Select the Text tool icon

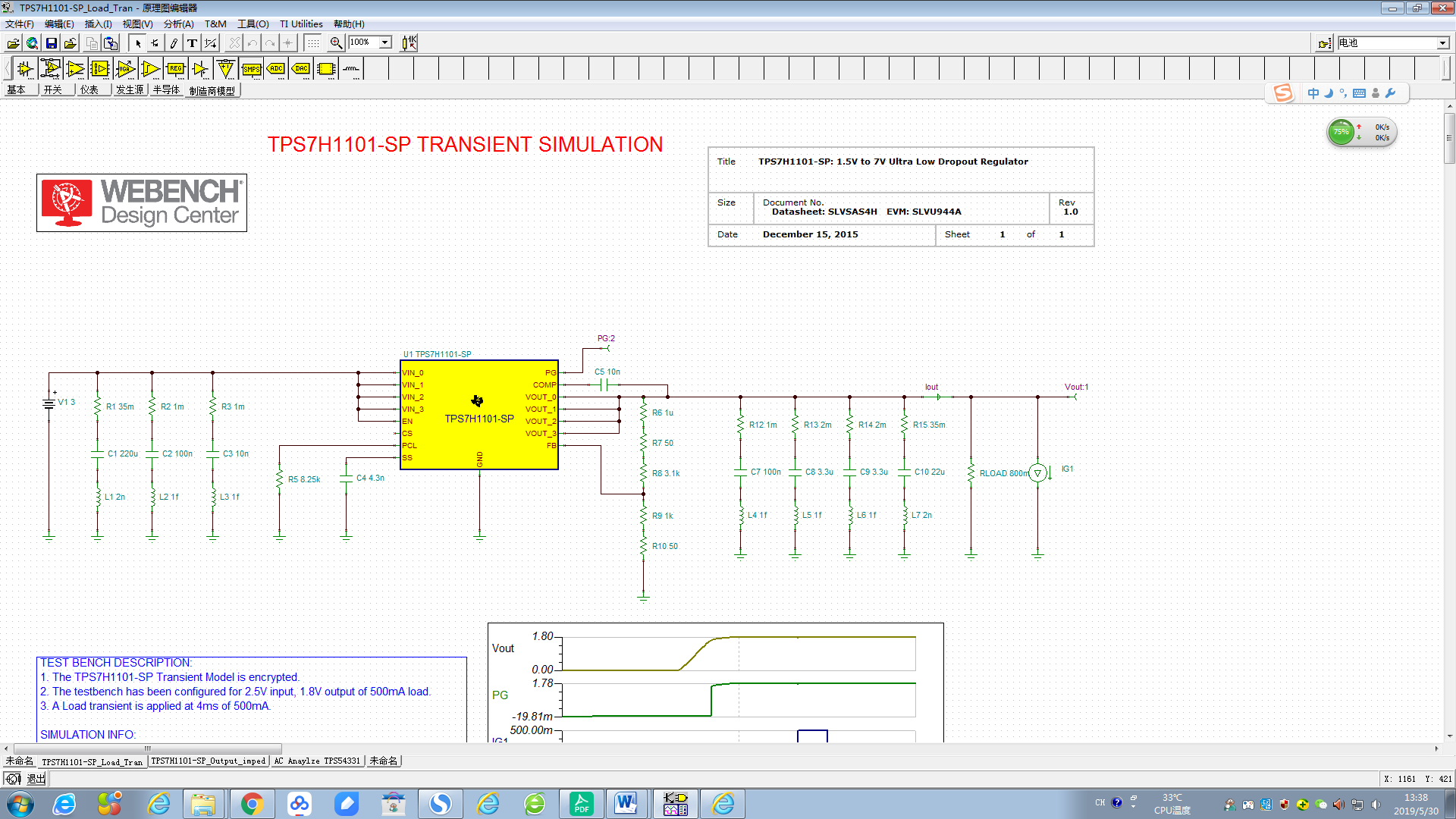[192, 43]
